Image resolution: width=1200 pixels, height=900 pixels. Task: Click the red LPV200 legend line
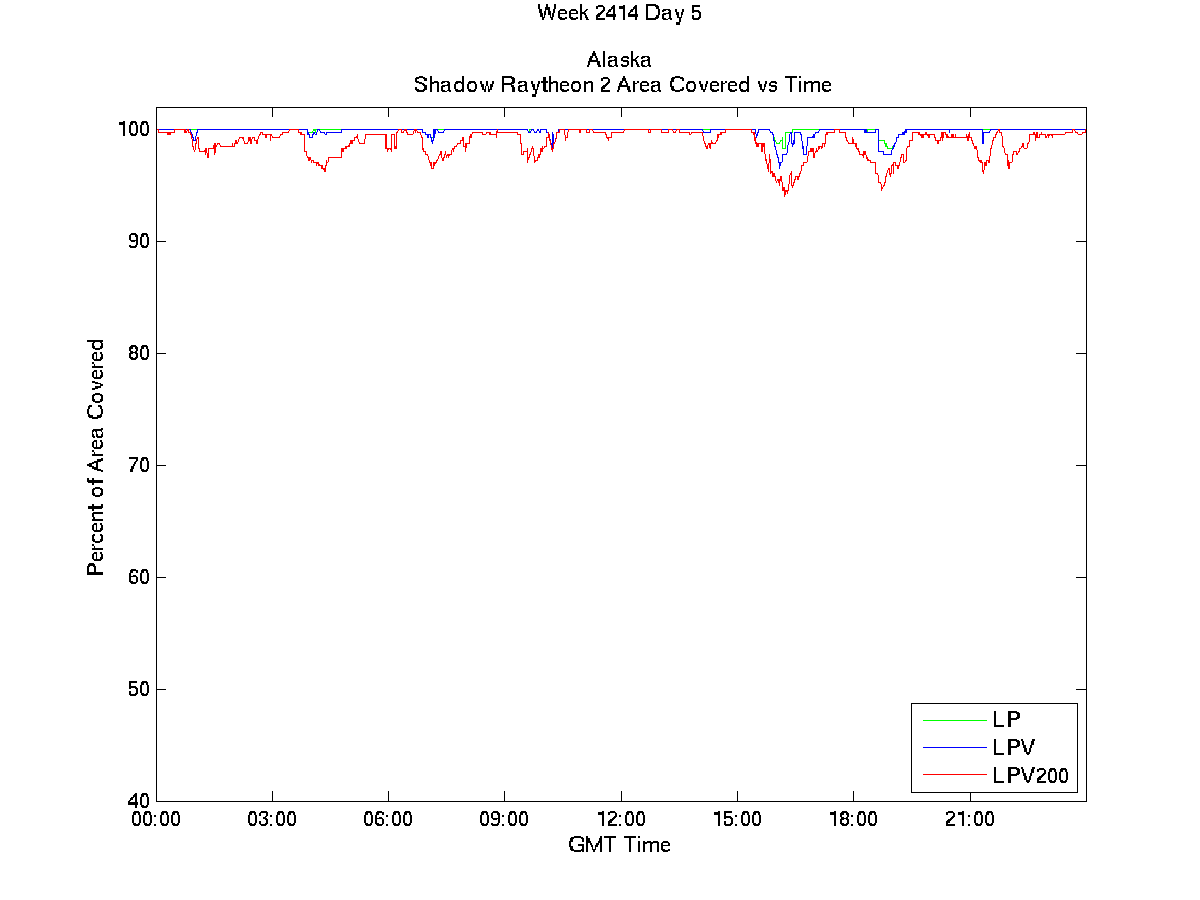(x=952, y=775)
